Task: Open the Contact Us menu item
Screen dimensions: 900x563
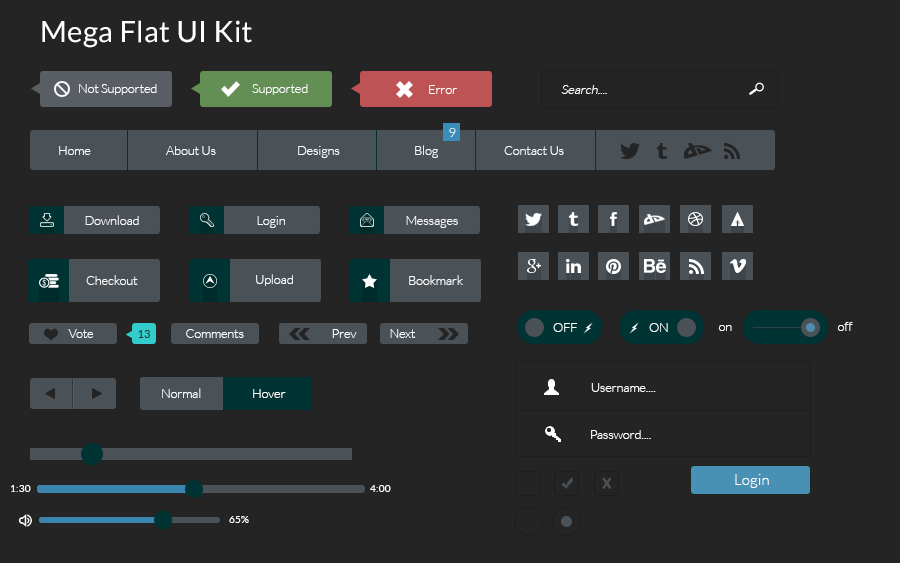Action: point(536,150)
